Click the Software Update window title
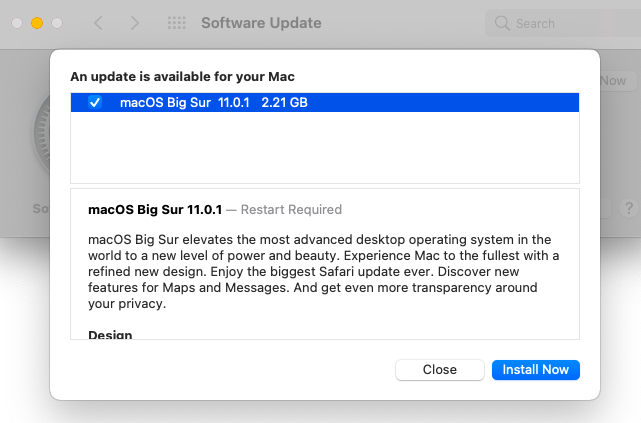The height and width of the screenshot is (423, 641). [261, 23]
